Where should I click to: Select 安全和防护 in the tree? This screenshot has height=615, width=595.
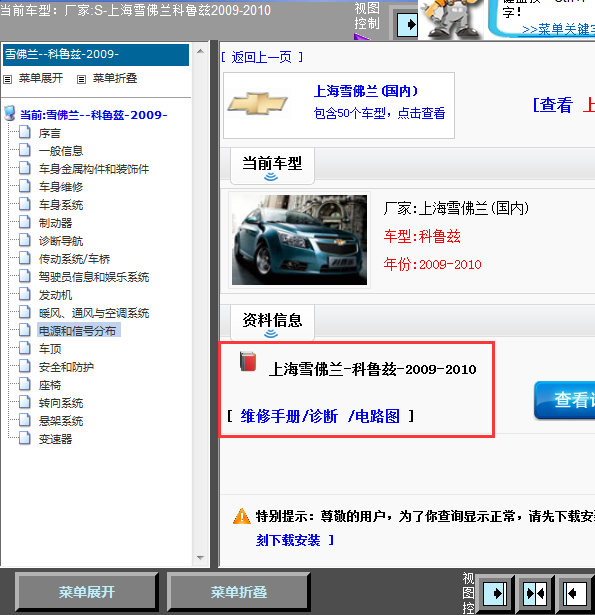click(x=66, y=367)
